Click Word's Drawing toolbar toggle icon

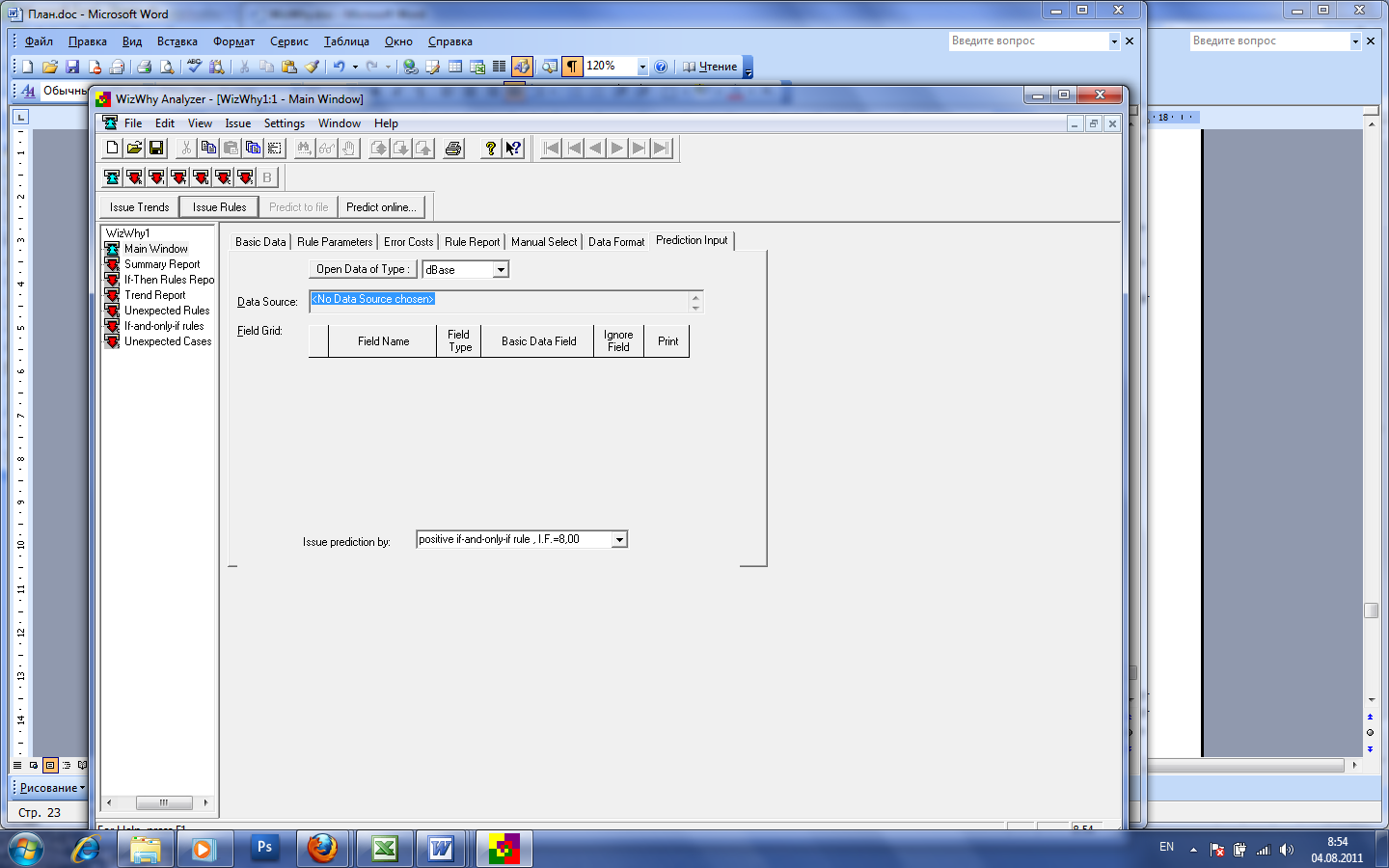coord(522,67)
